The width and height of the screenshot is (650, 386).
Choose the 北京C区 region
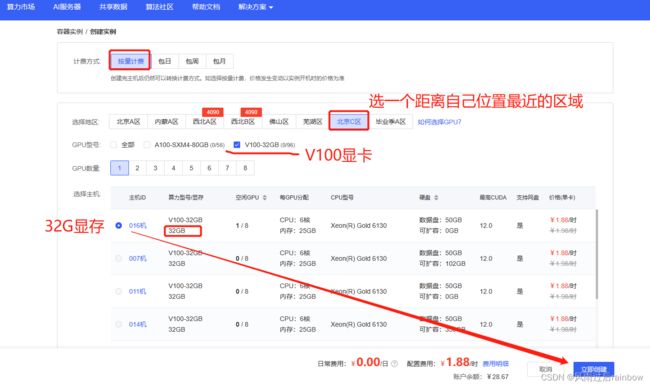tap(349, 121)
